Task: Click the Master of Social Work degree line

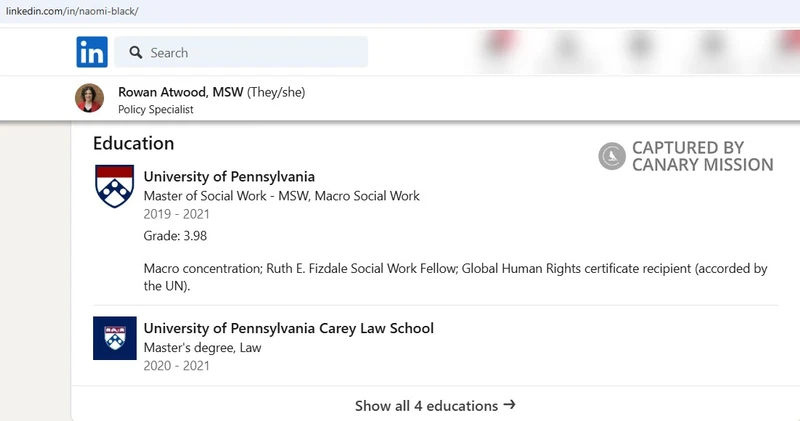Action: point(281,196)
